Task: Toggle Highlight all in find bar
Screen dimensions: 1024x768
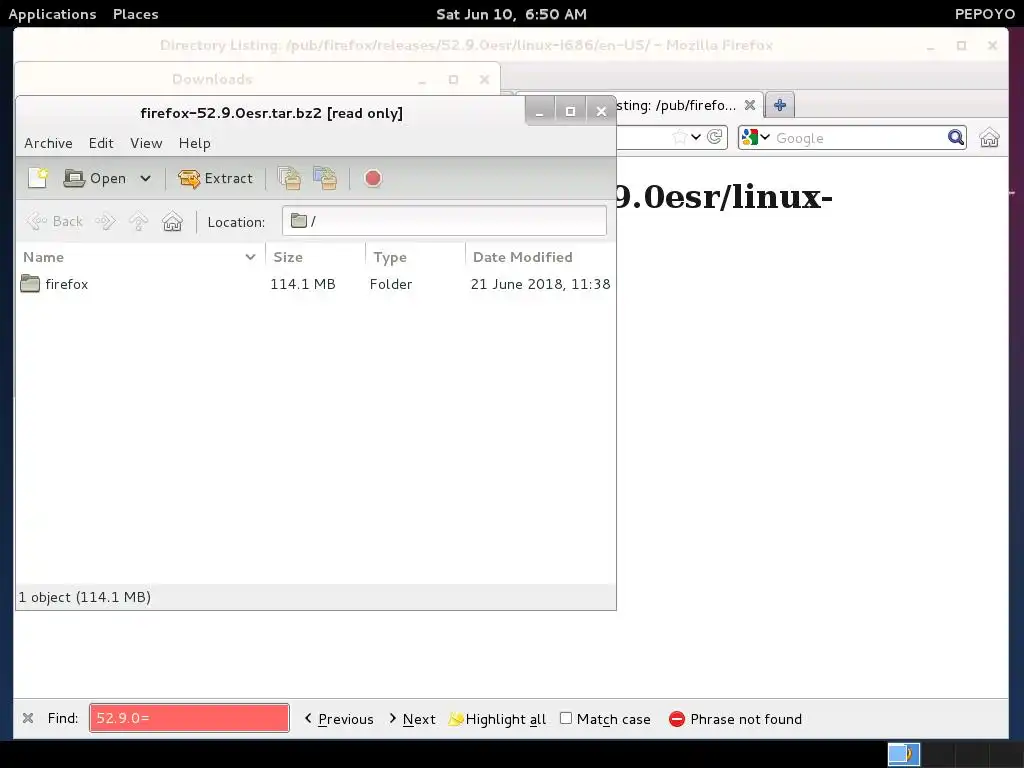Action: coord(498,719)
